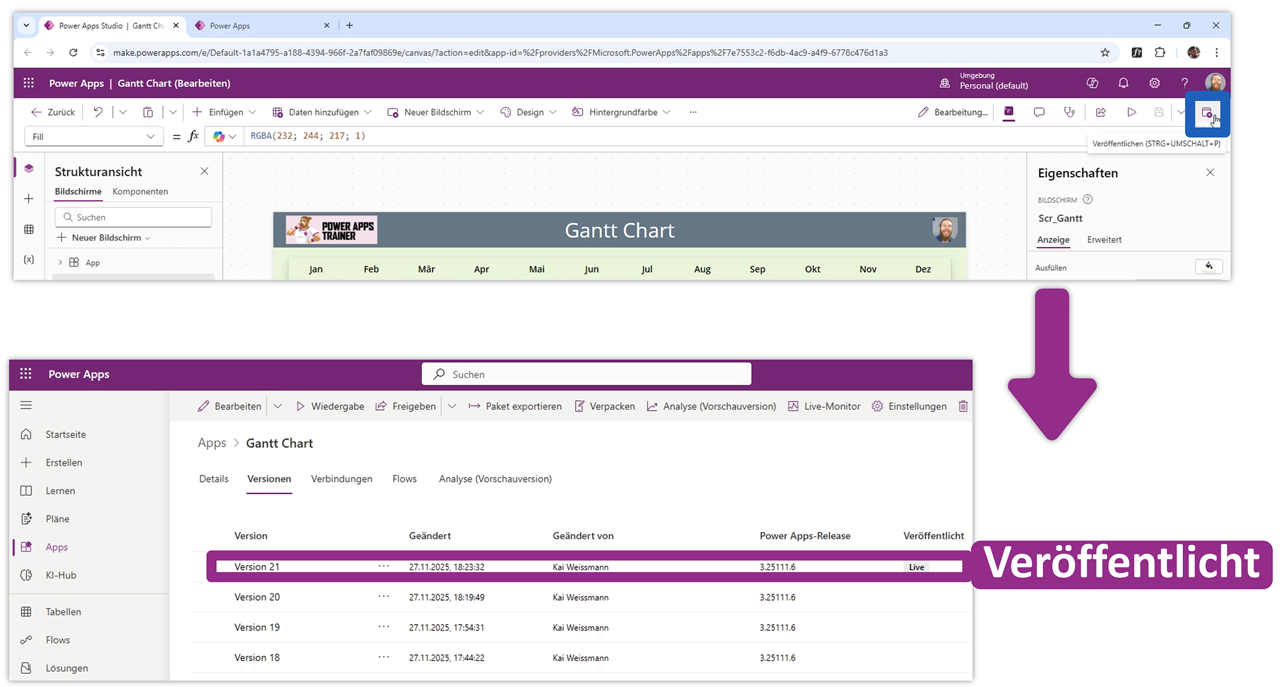Click the Suchen field in Strukturansicht
The image size is (1280, 687).
[x=134, y=217]
